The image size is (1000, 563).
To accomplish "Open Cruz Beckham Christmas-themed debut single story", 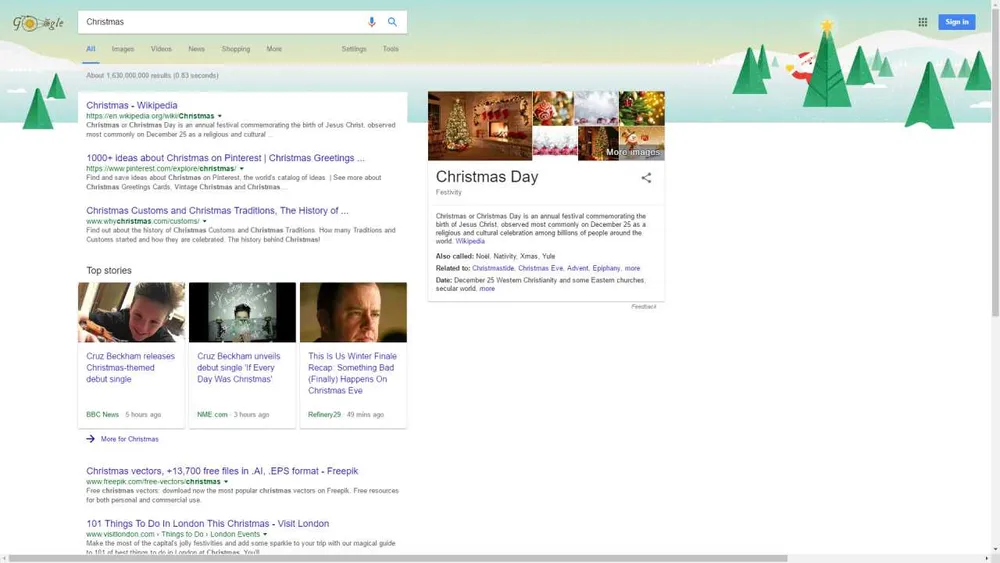I will 131,367.
